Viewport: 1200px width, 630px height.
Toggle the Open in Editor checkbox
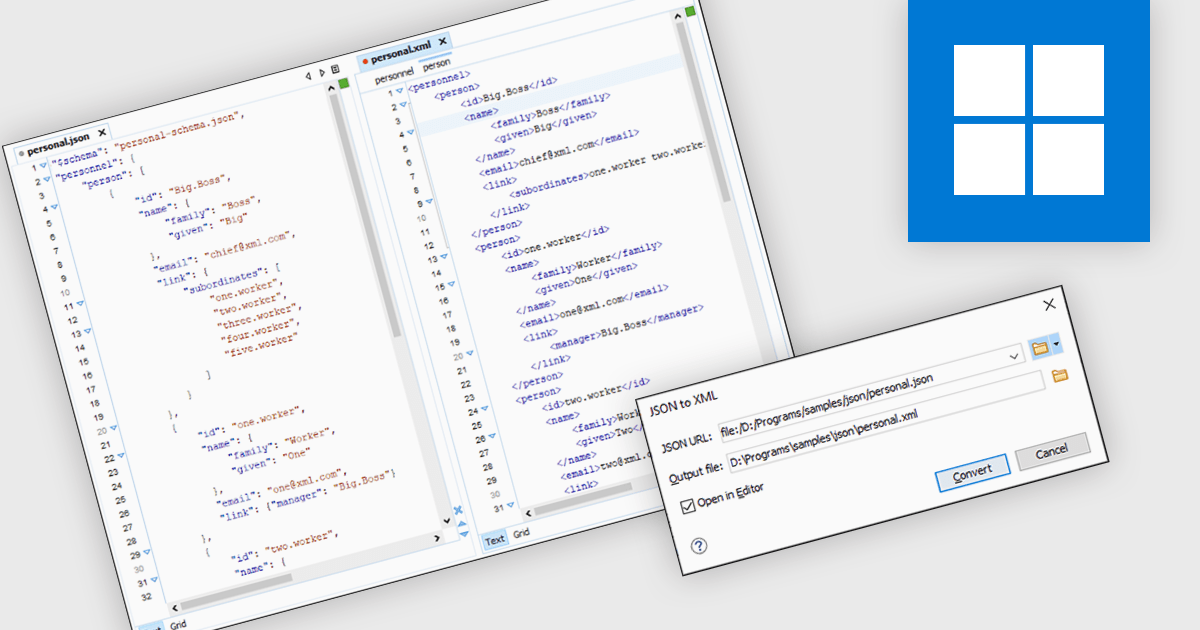tap(687, 506)
